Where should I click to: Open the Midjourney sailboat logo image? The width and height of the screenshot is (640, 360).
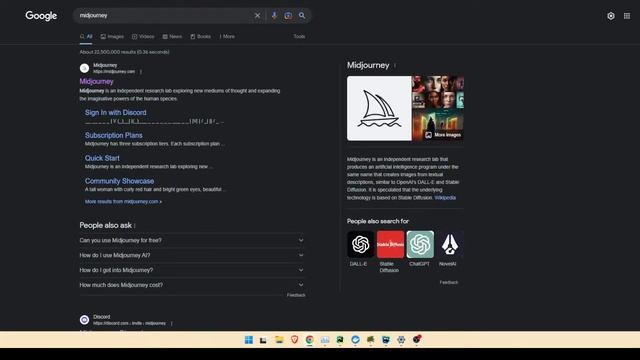tap(379, 109)
